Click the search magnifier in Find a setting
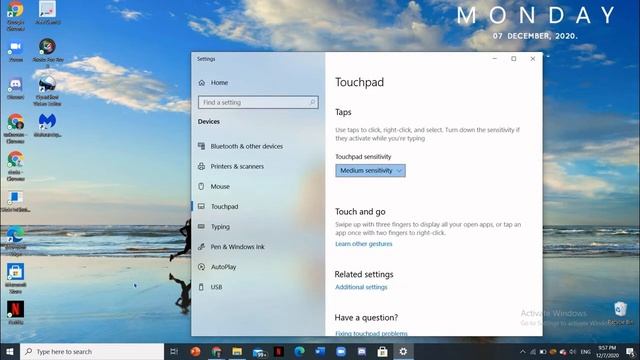Viewport: 640px width, 360px height. [x=312, y=102]
